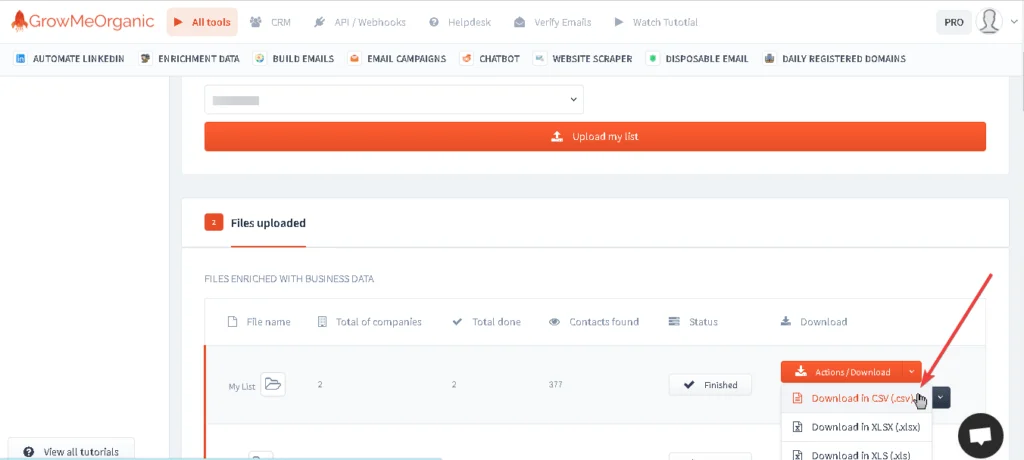Viewport: 1024px width, 460px height.
Task: Open Disposable Email tool
Action: tap(697, 59)
